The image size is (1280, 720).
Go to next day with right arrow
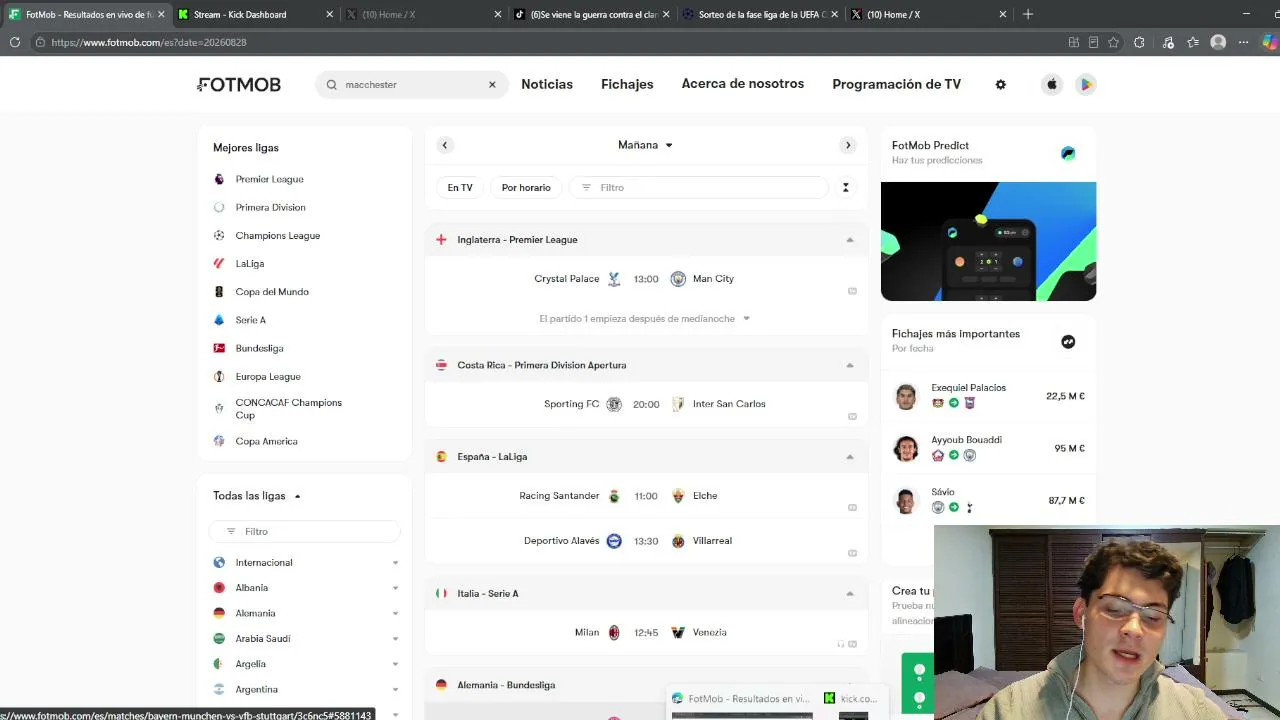848,145
